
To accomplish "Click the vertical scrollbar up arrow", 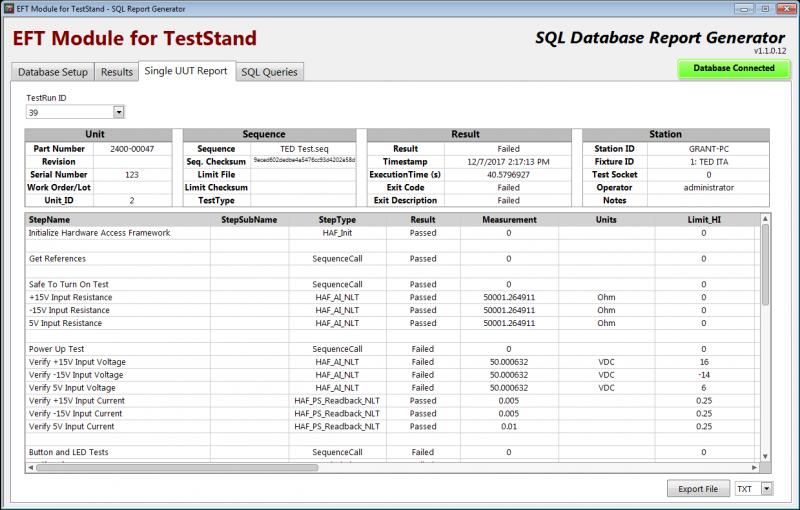I will coord(765,218).
